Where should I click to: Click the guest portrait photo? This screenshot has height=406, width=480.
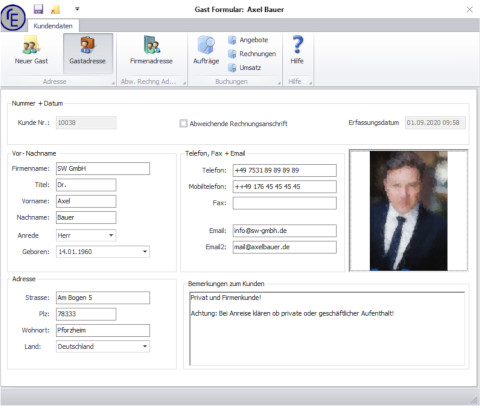coord(408,211)
